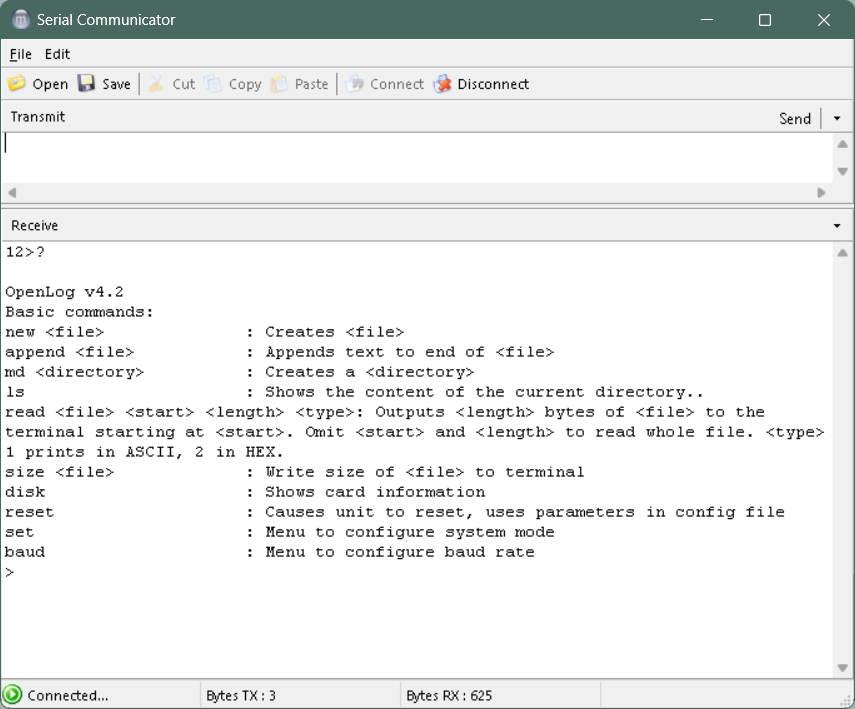The width and height of the screenshot is (855, 709).
Task: Click left arrow of Transmit horizontal scrollbar
Action: (x=12, y=192)
